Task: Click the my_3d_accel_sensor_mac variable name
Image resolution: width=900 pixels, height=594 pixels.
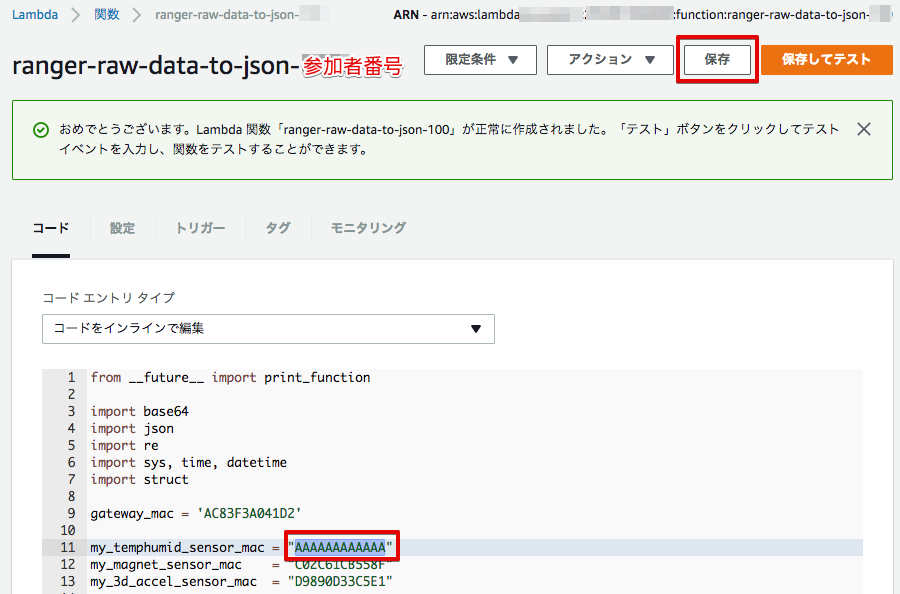Action: tap(173, 581)
